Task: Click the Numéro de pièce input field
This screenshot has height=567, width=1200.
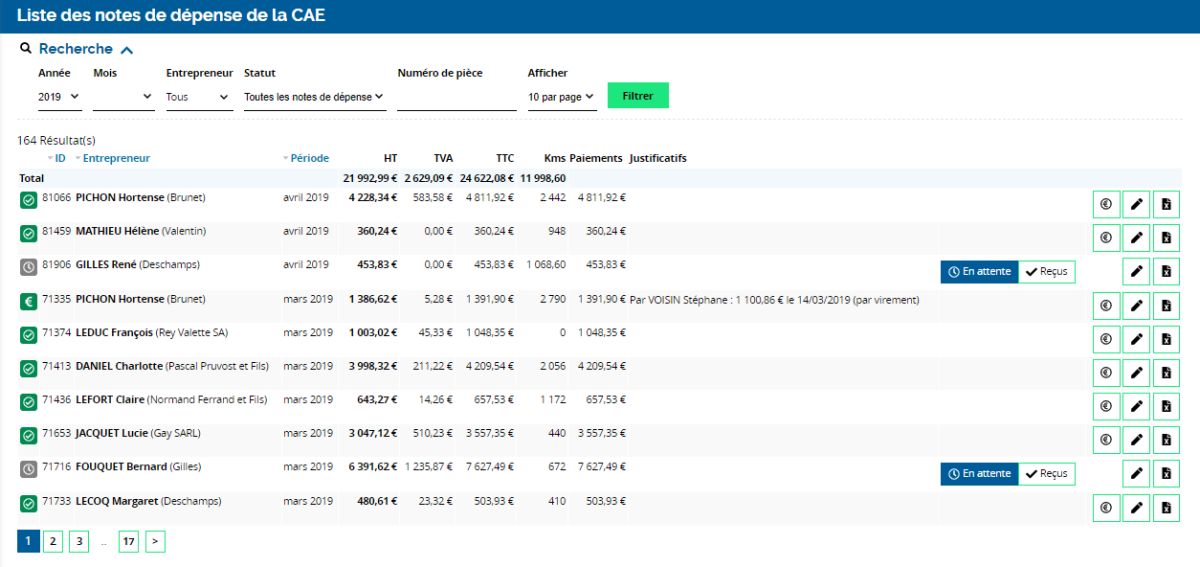Action: 456,97
